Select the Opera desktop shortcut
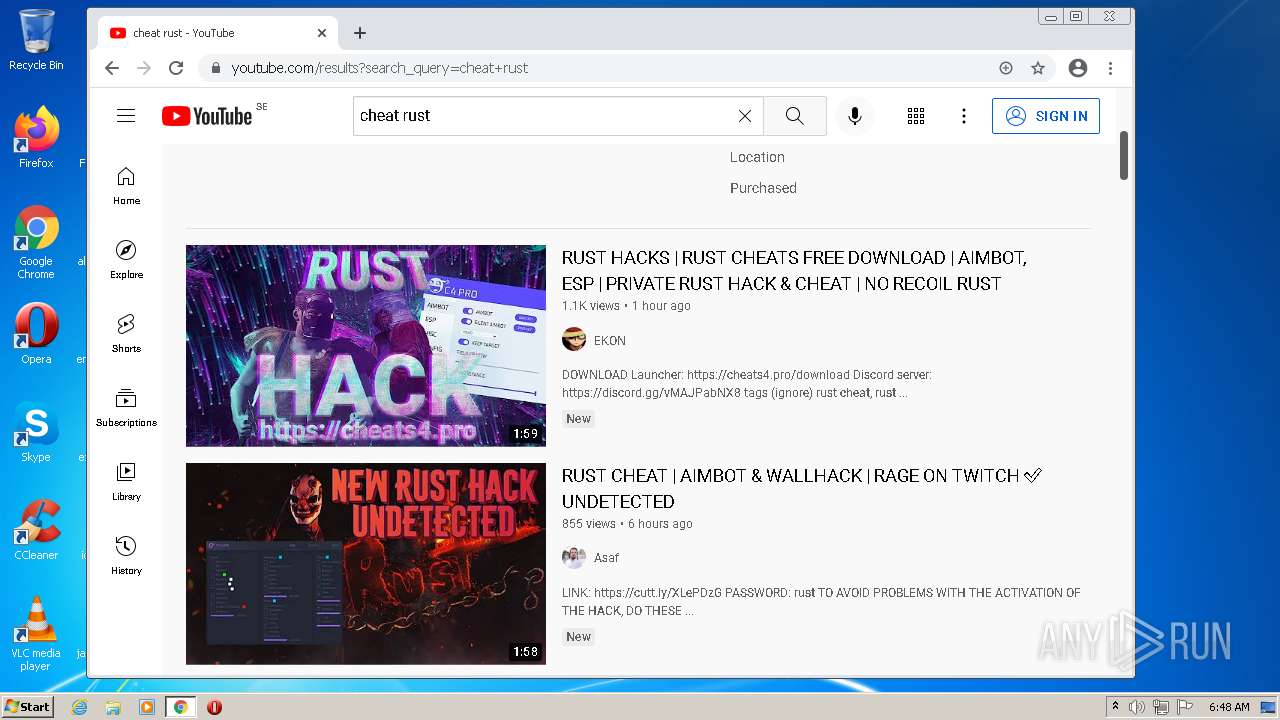The image size is (1280, 720). [36, 333]
